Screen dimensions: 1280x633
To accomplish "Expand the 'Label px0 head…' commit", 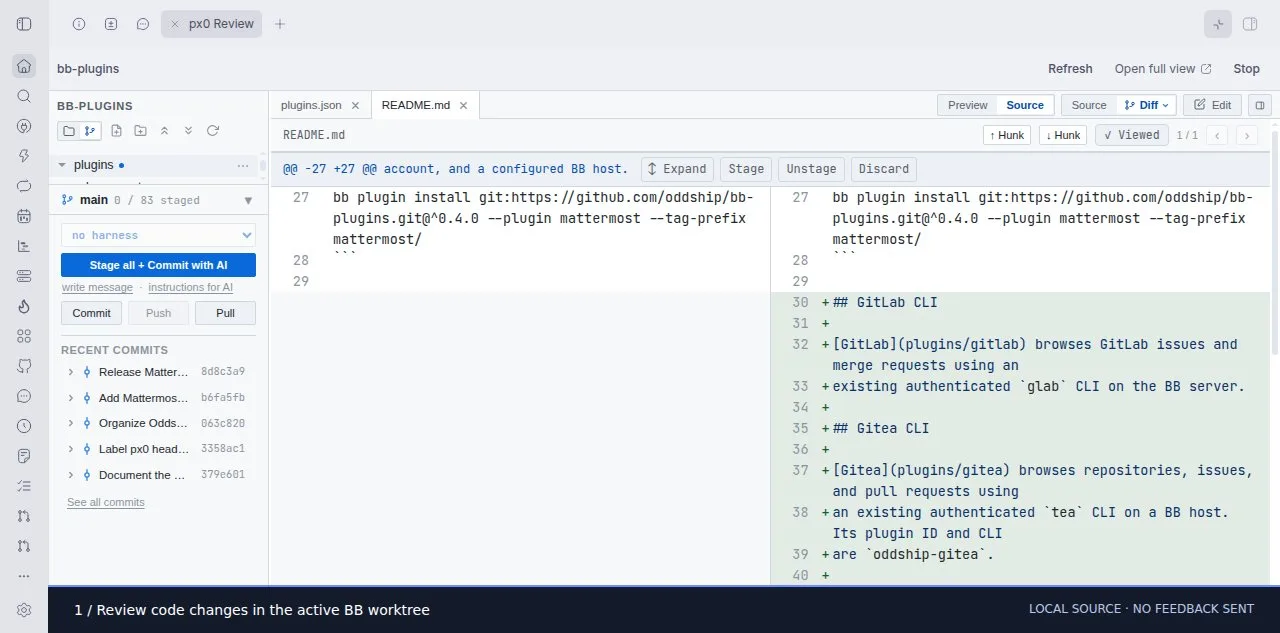I will coord(70,449).
